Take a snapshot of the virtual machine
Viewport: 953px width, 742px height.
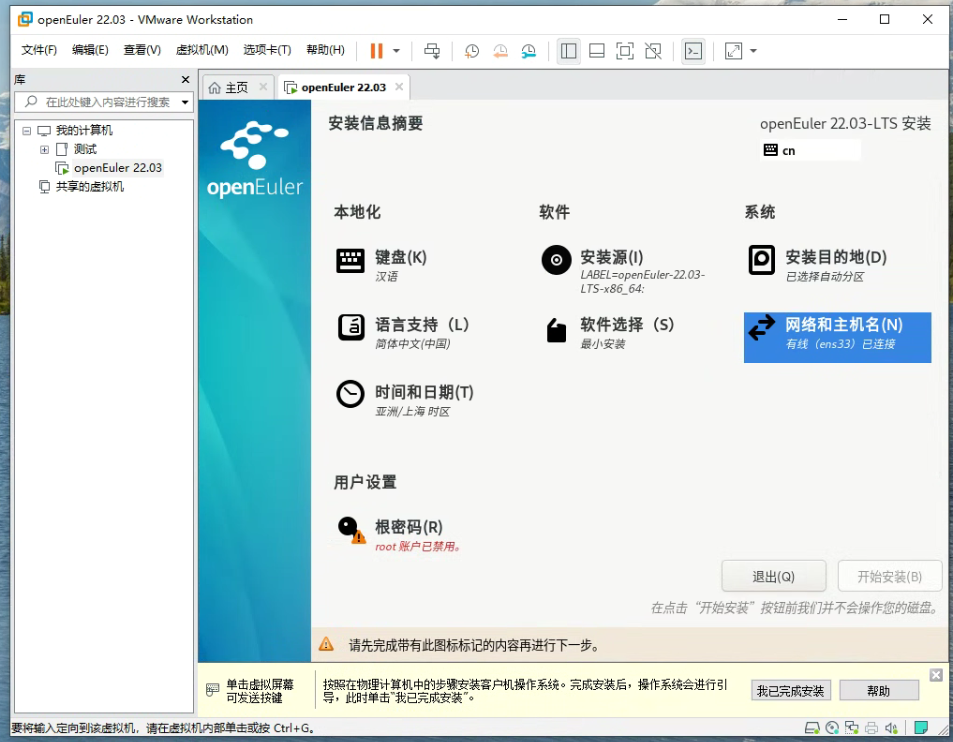[472, 51]
